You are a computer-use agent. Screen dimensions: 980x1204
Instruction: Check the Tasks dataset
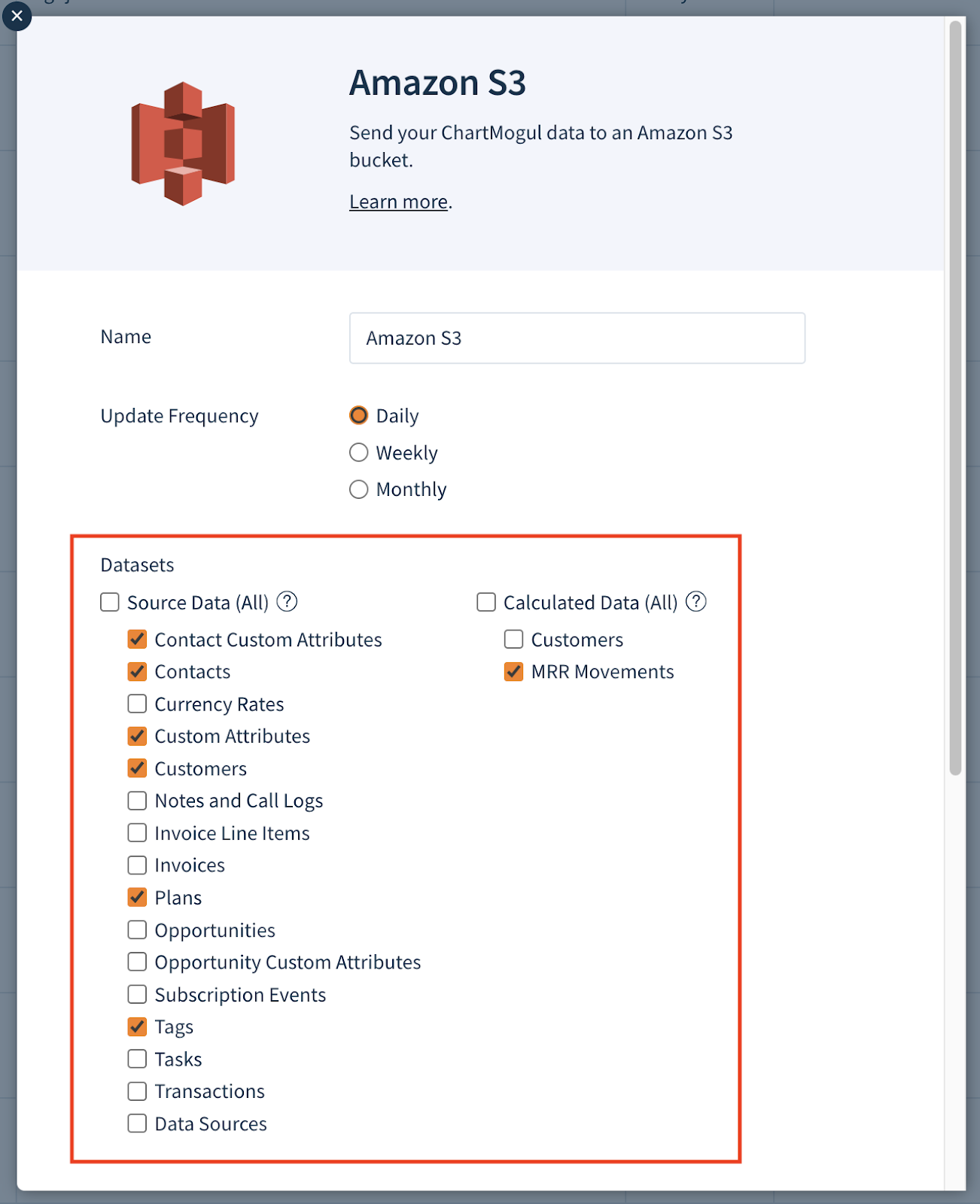tap(137, 1059)
